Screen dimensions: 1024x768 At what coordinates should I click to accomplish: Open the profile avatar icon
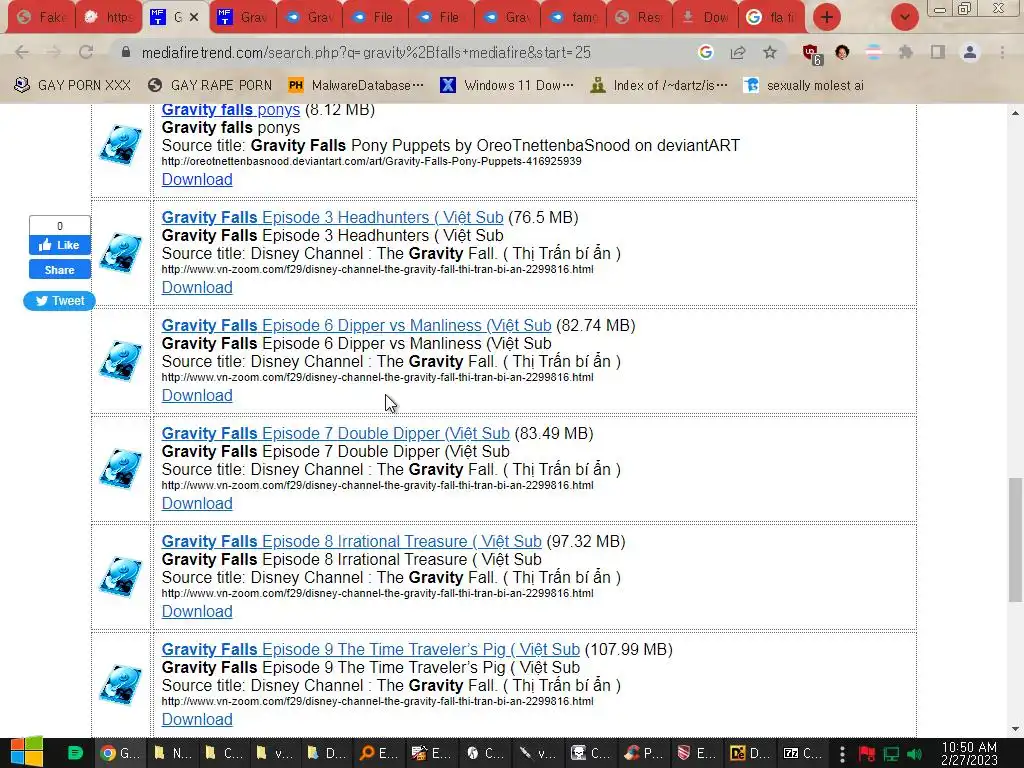(x=970, y=52)
